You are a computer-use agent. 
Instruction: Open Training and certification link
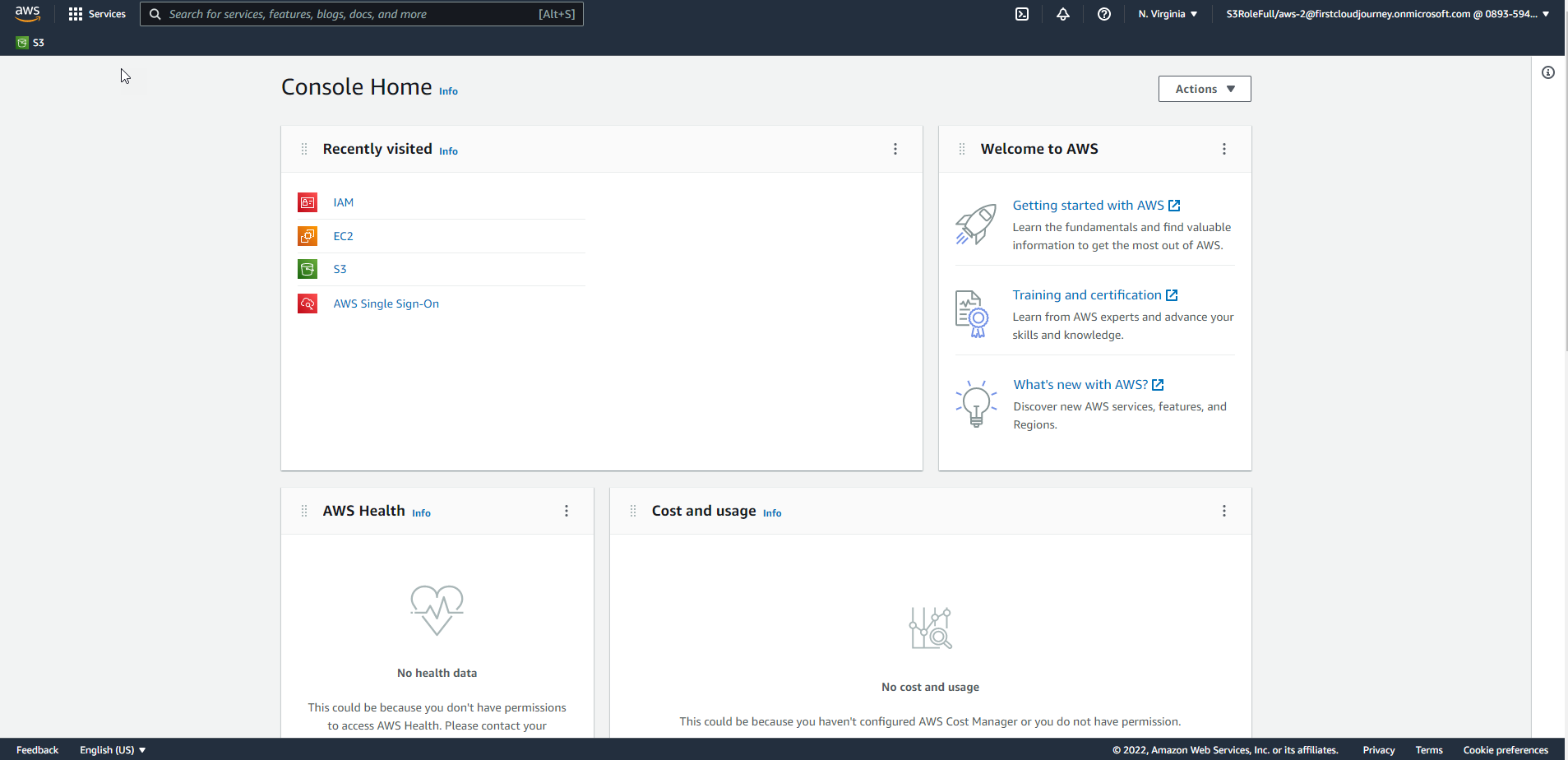tap(1095, 295)
